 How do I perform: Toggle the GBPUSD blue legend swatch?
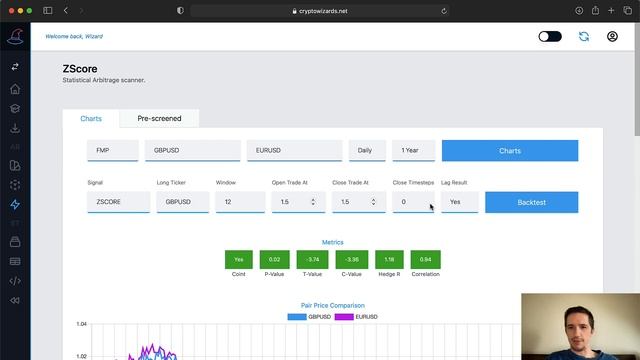(297, 317)
